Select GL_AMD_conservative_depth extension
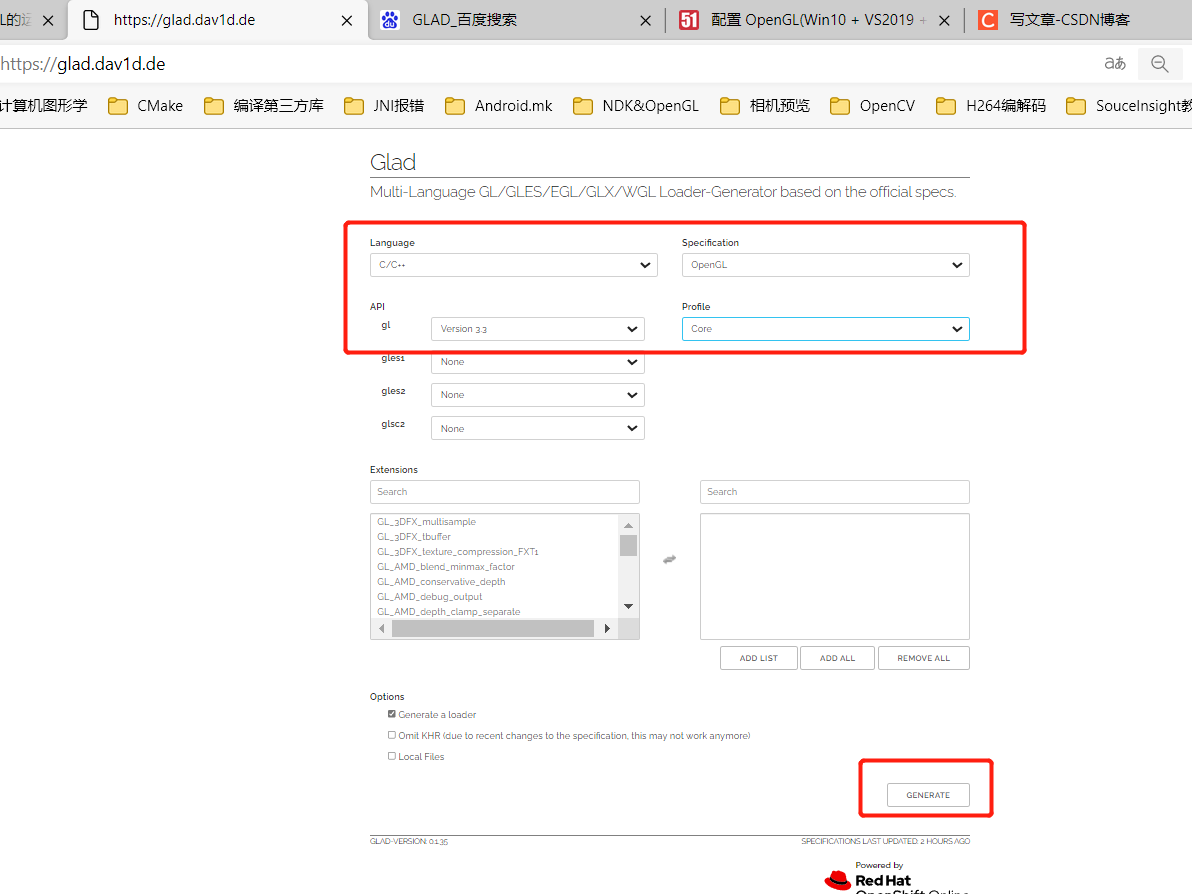The image size is (1192, 894). (441, 582)
